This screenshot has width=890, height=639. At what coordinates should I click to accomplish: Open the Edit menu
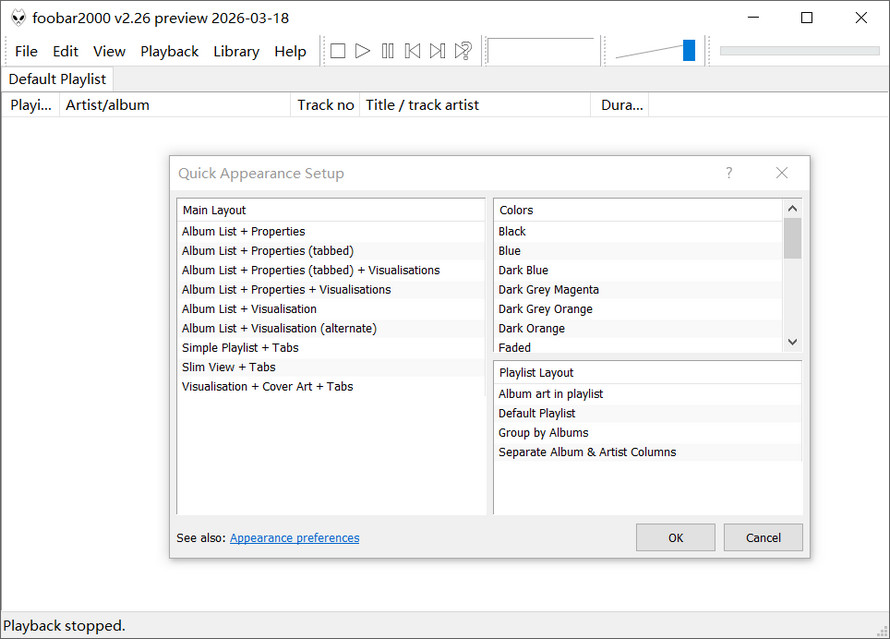point(65,51)
